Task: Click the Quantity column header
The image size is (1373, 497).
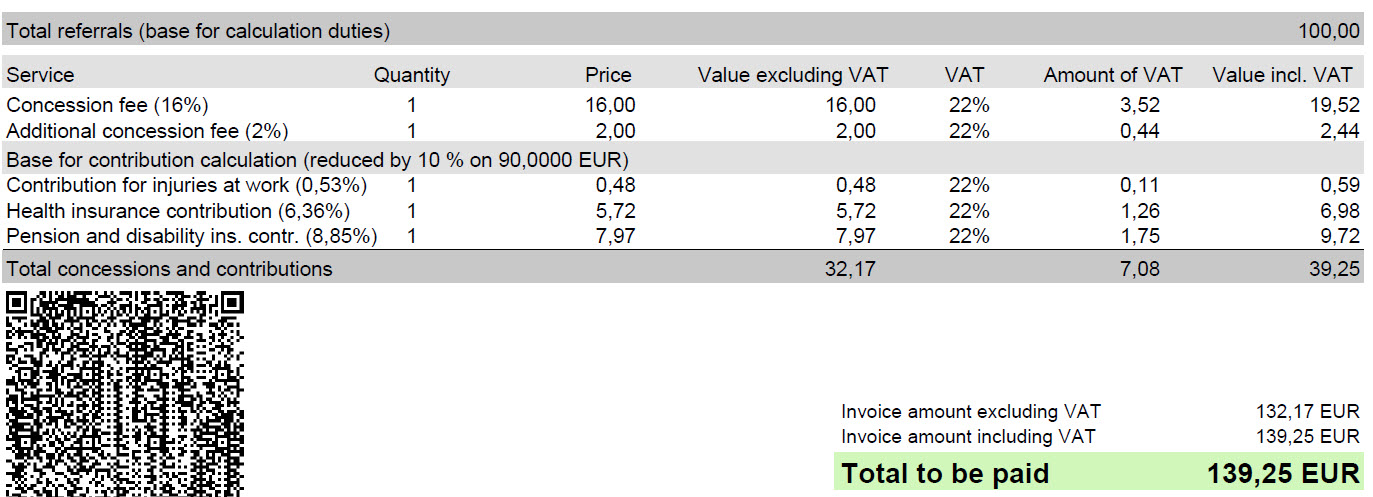Action: [412, 75]
